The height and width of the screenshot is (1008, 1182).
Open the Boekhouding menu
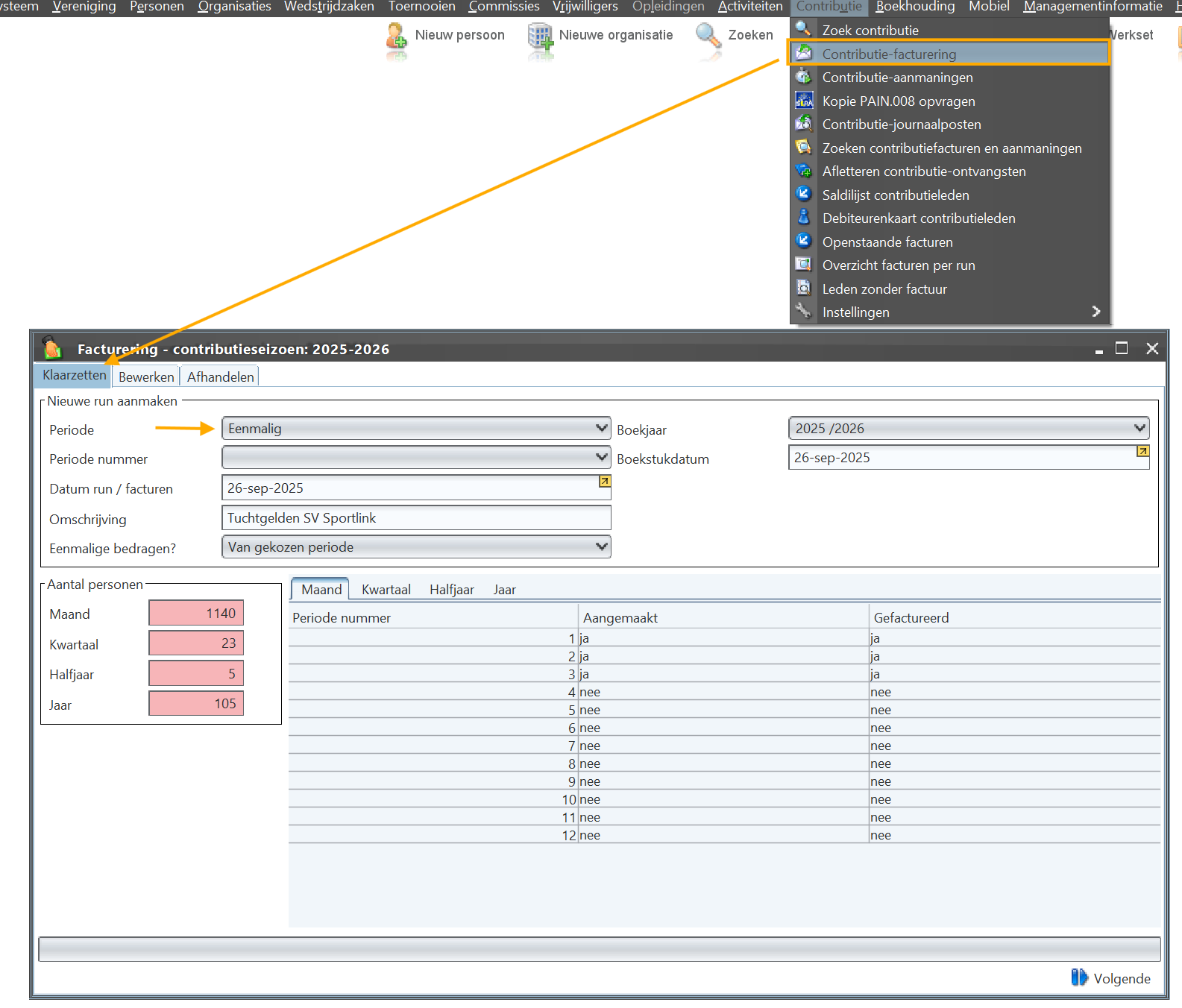[915, 7]
